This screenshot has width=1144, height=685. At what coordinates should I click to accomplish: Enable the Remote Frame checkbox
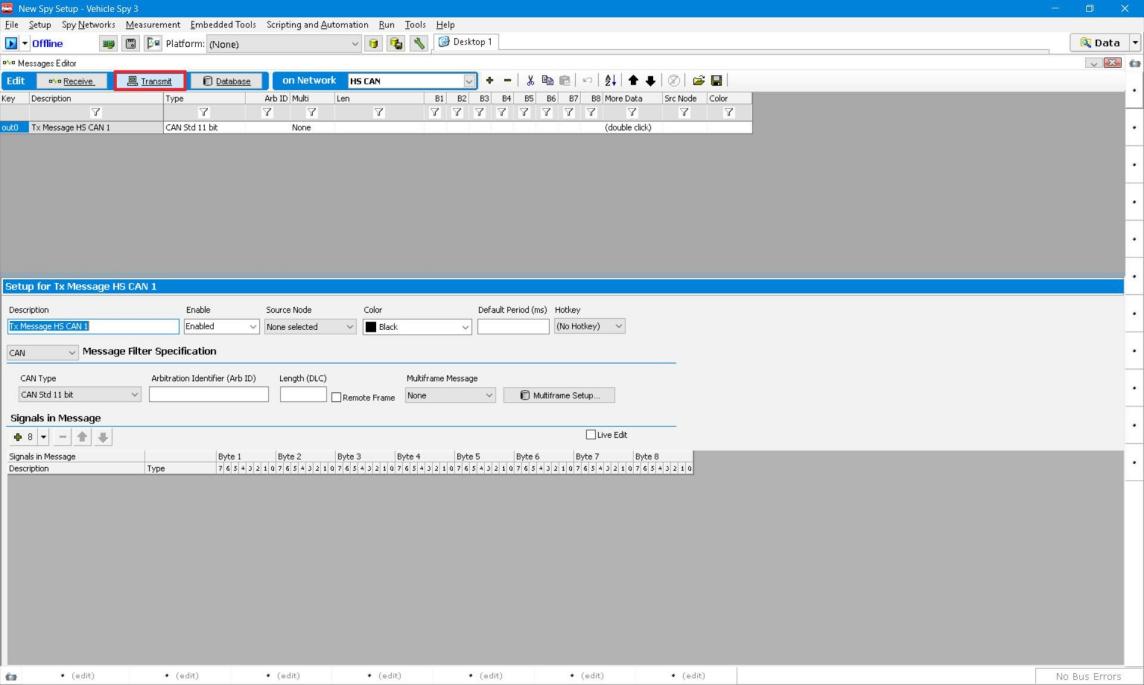[336, 397]
